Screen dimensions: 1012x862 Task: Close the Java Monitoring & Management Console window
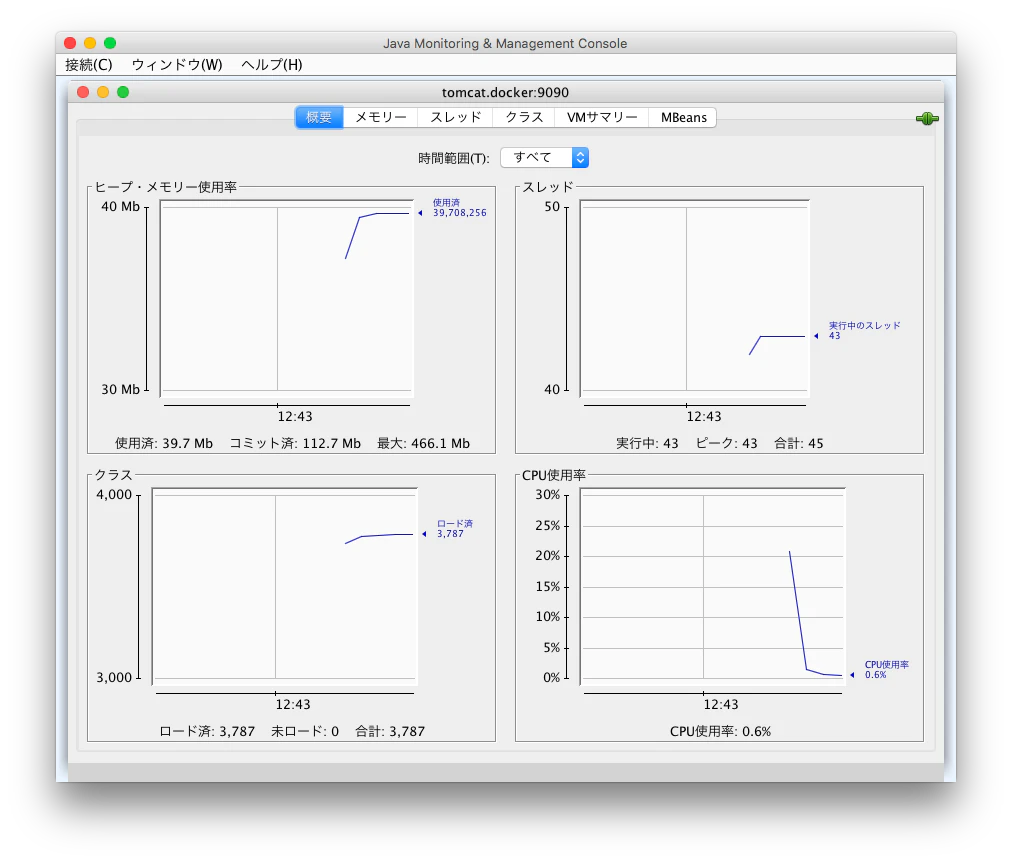(70, 43)
